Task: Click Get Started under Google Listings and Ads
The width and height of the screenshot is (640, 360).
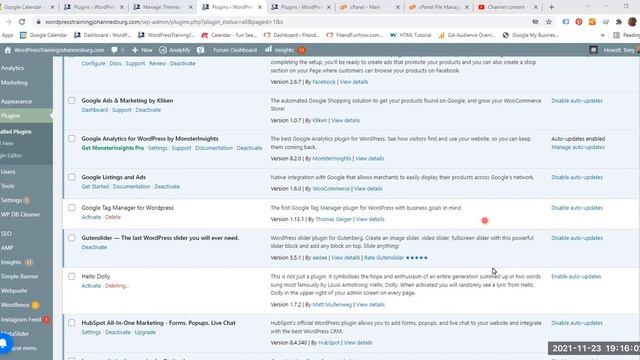Action: point(95,186)
